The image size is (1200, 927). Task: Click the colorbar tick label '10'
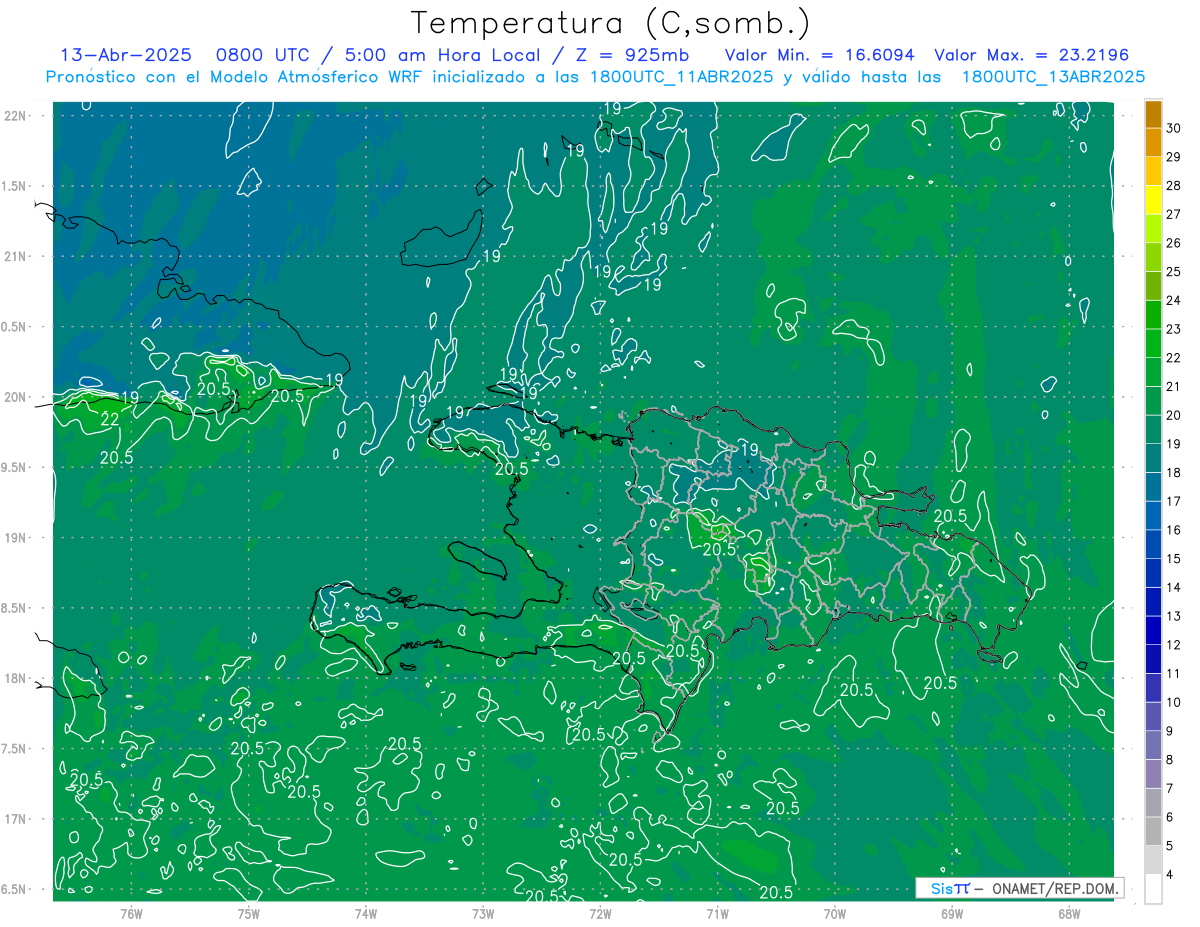(1174, 702)
